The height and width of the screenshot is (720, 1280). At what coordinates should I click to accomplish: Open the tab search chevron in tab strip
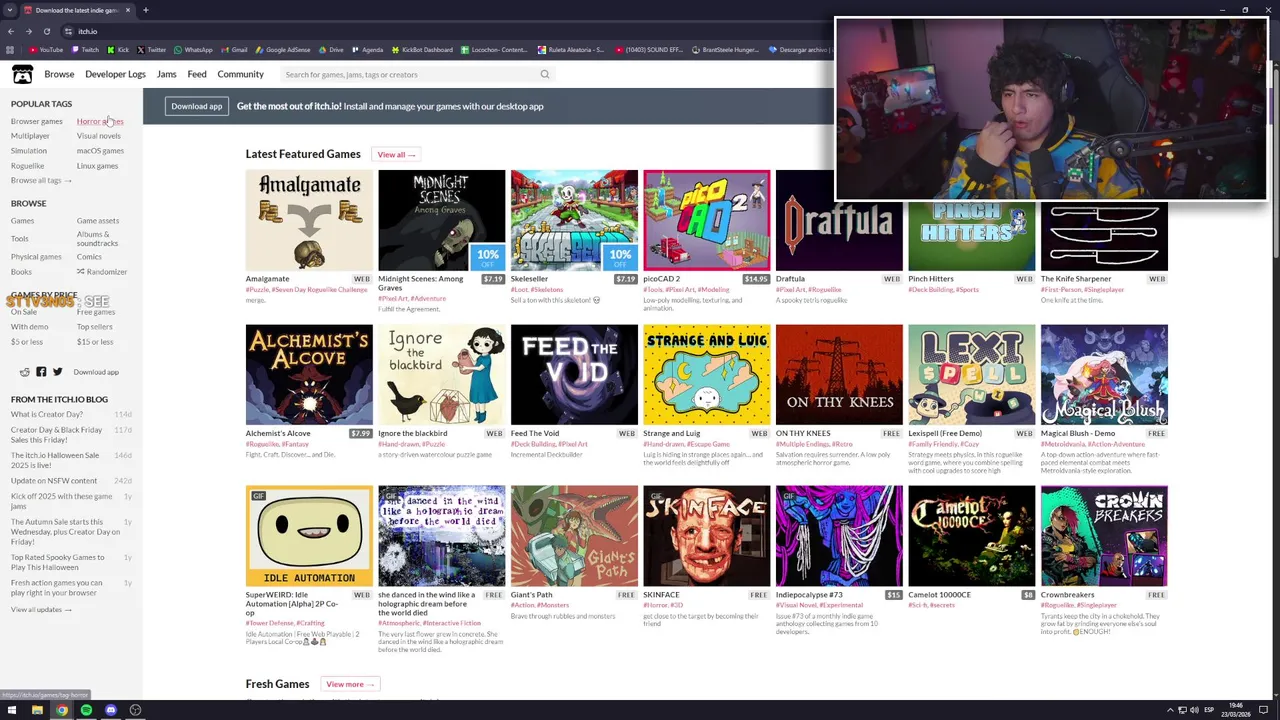[x=9, y=10]
